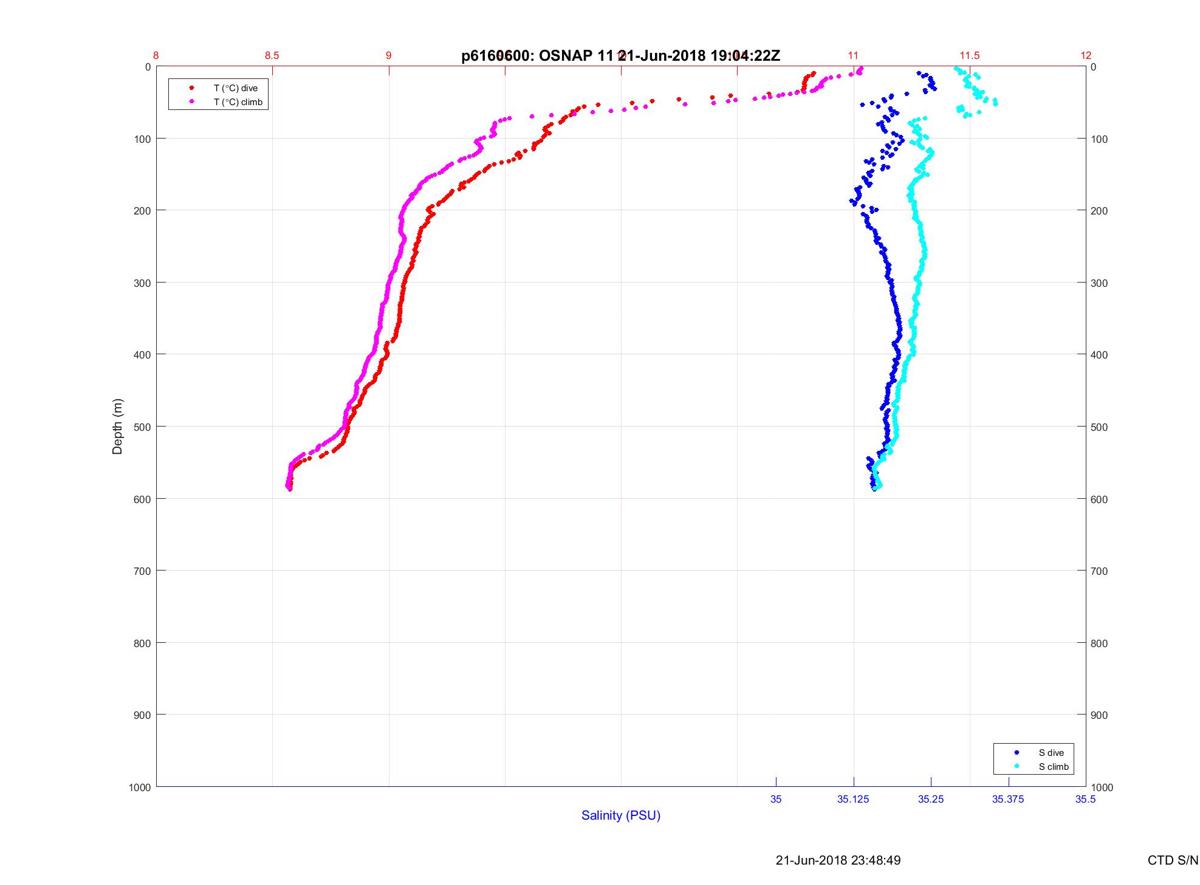Viewport: 1200px width, 885px height.
Task: Click left-axis depth label '1000'
Action: point(138,787)
